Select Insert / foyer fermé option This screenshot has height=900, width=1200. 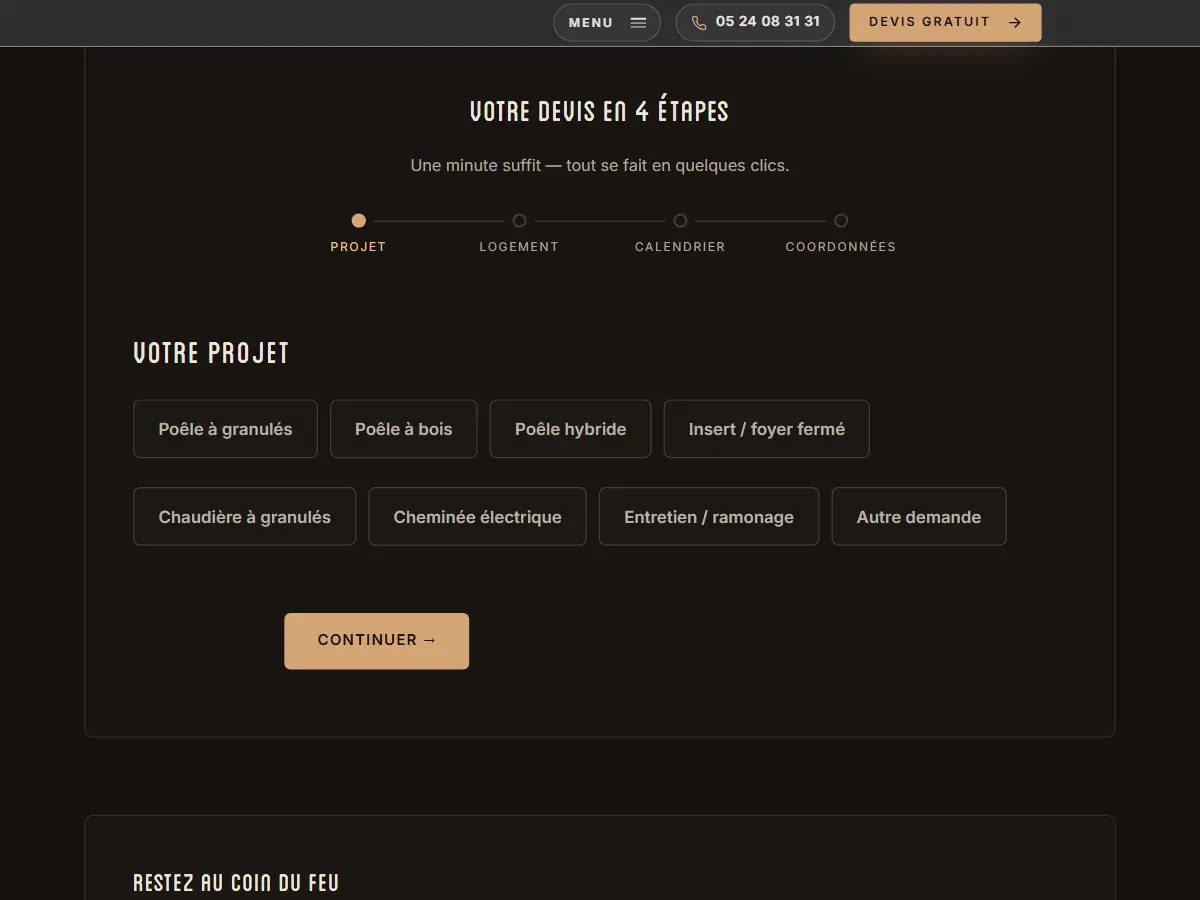(767, 429)
